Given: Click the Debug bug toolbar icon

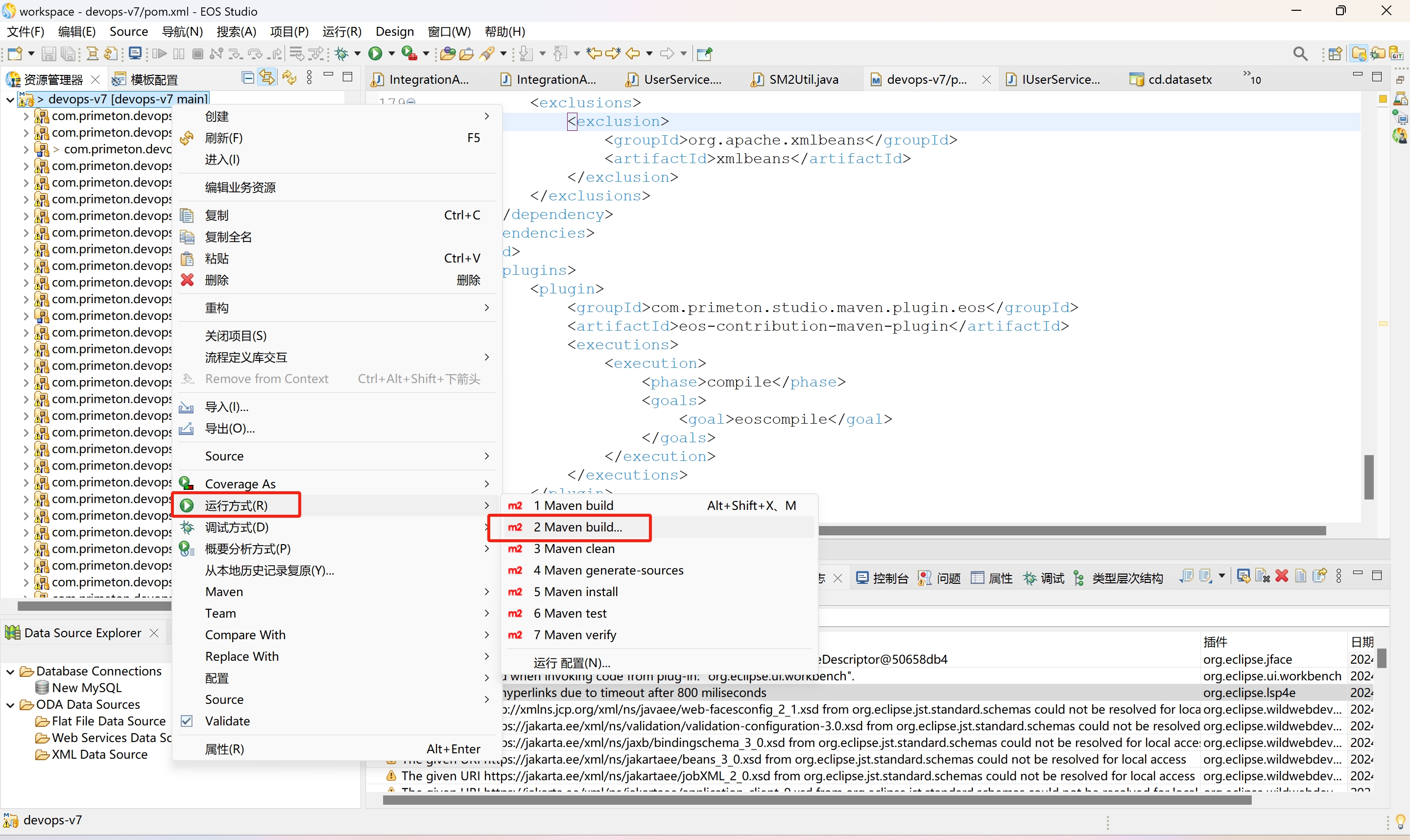Looking at the screenshot, I should [341, 54].
